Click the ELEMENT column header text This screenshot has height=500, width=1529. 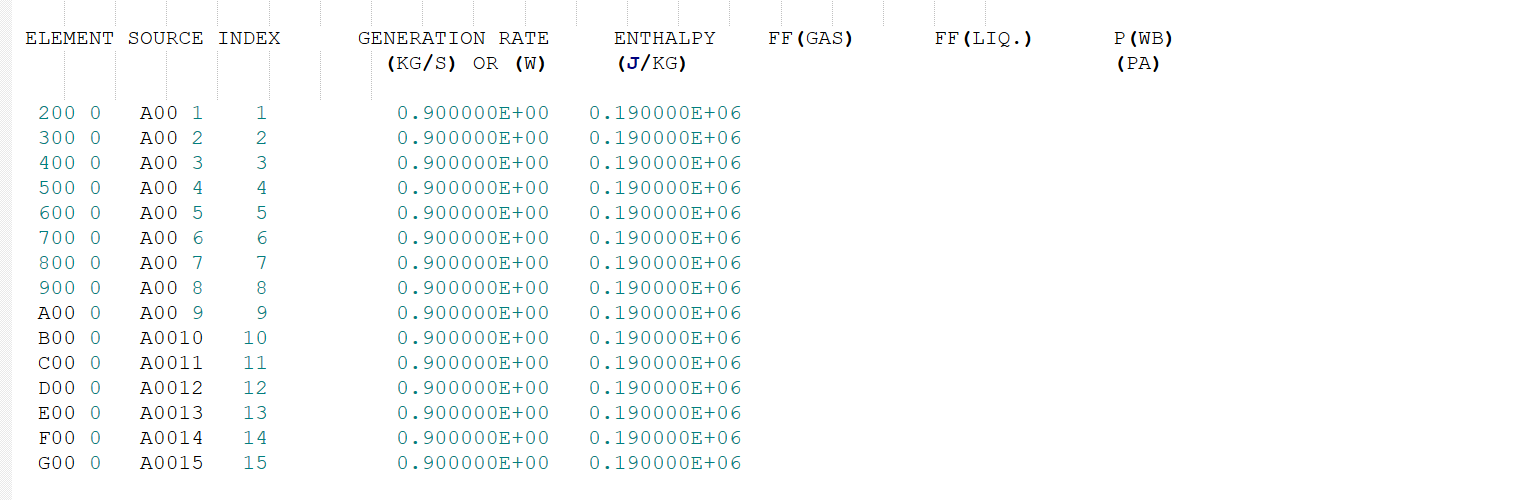(x=69, y=39)
